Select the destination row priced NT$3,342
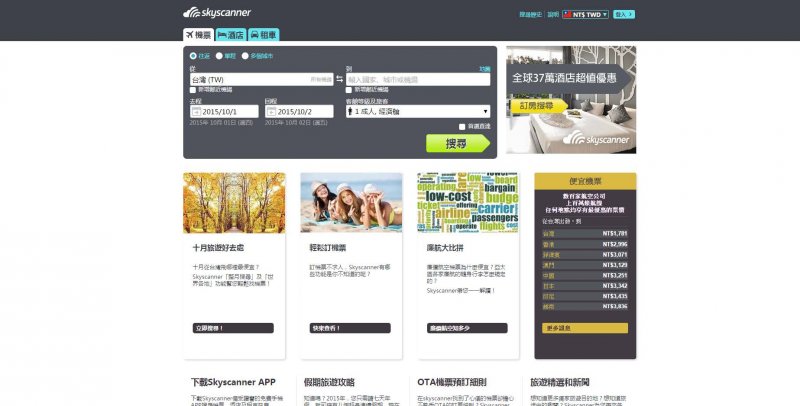800x406 pixels. coord(585,286)
